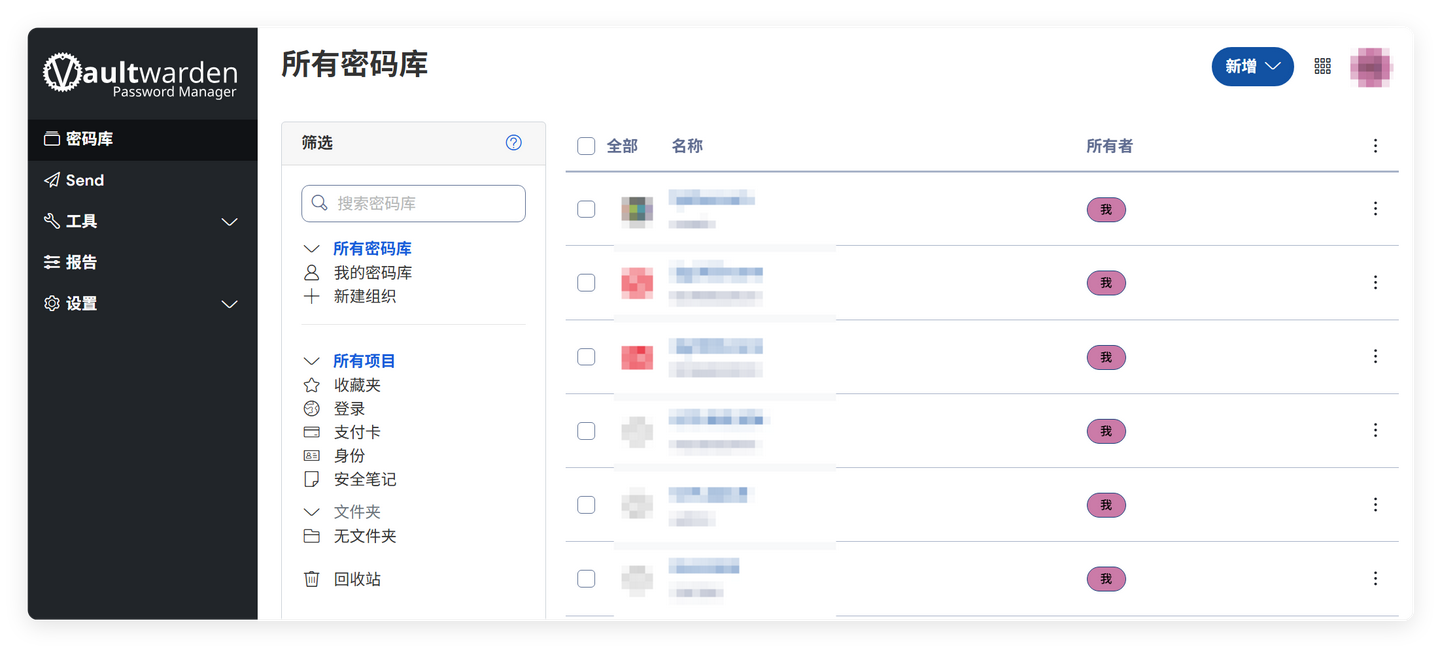Check the checkbox of the last visible item
The height and width of the screenshot is (647, 1440).
[587, 578]
